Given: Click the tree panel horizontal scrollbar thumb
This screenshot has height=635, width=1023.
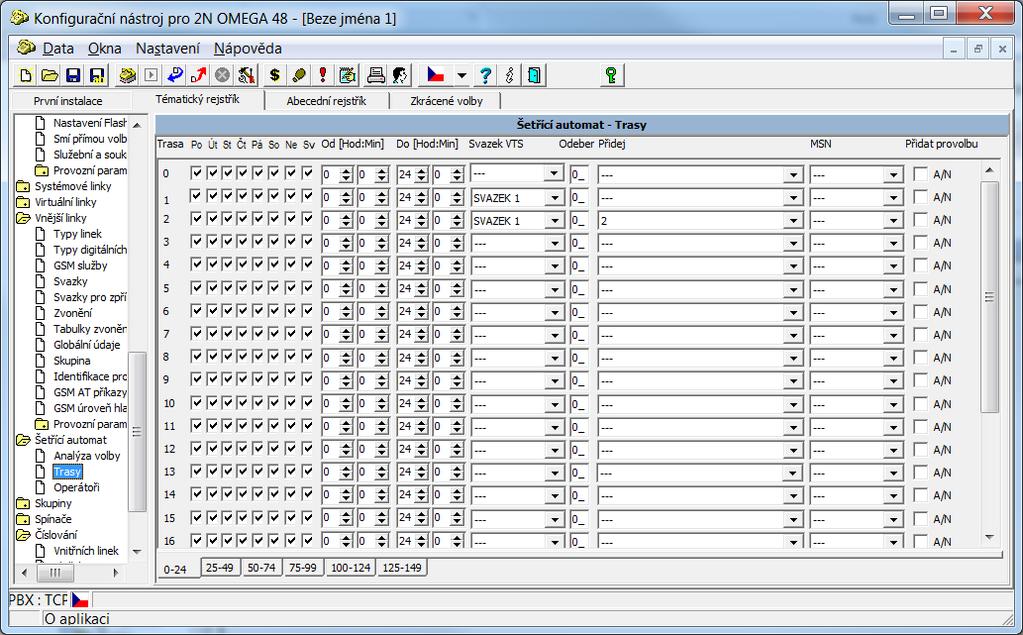Looking at the screenshot, I should pos(55,573).
